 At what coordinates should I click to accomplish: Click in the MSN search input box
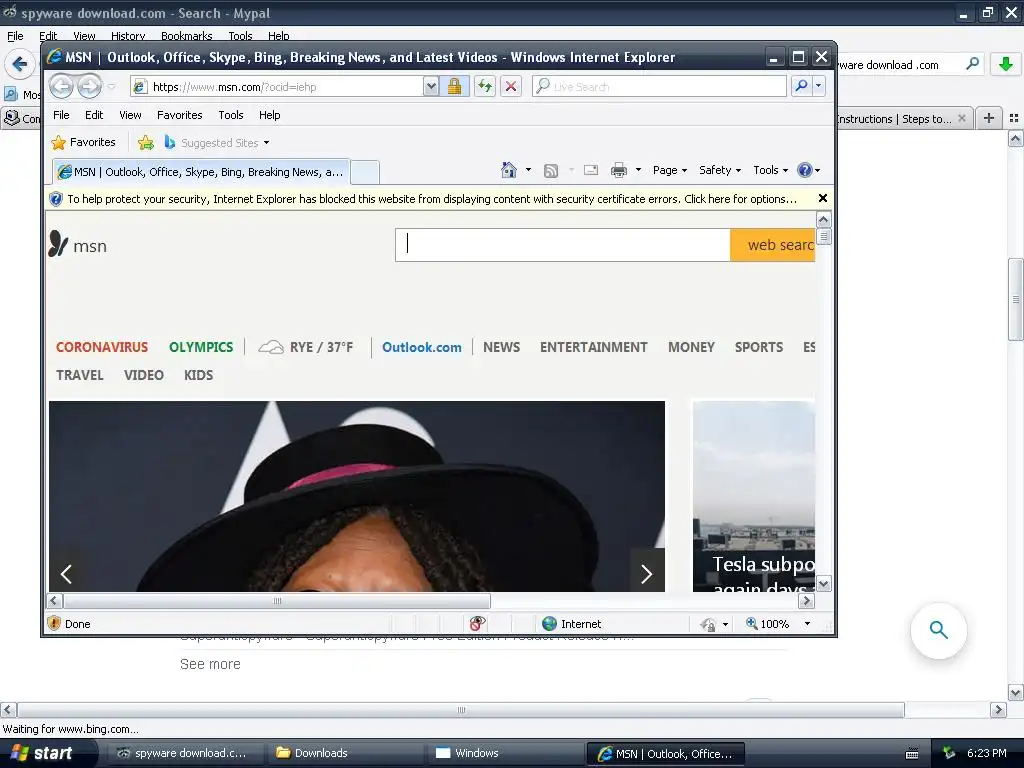[x=563, y=245]
